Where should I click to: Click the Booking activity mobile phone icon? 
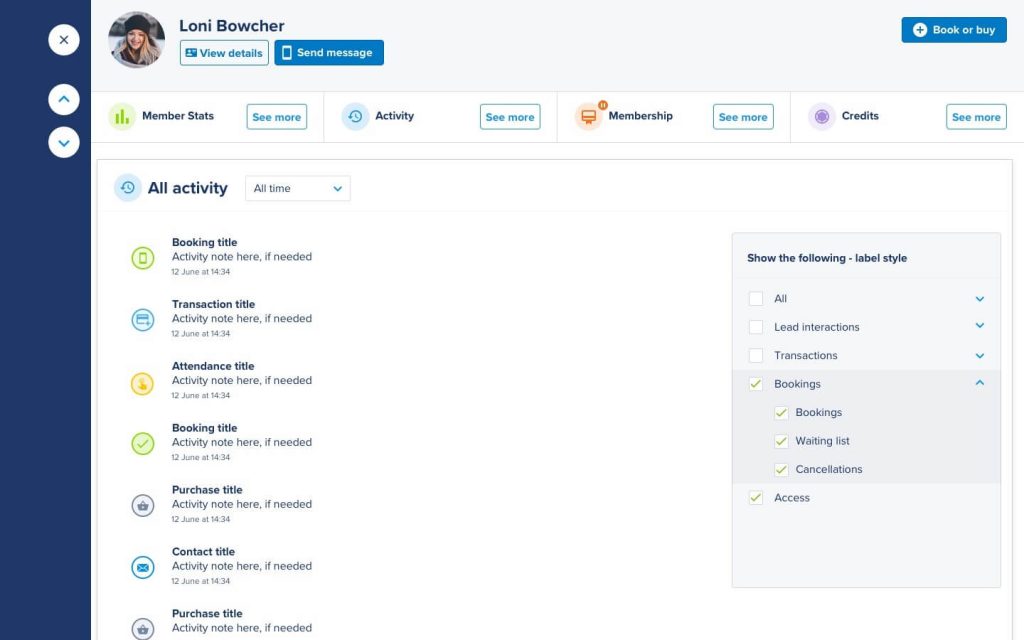(x=141, y=257)
